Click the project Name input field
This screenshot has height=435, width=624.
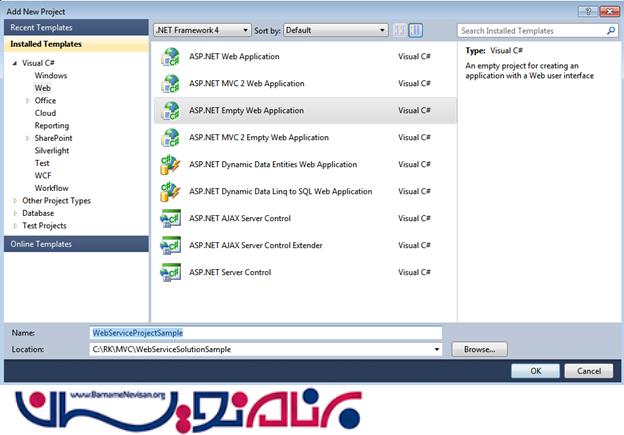tap(266, 333)
